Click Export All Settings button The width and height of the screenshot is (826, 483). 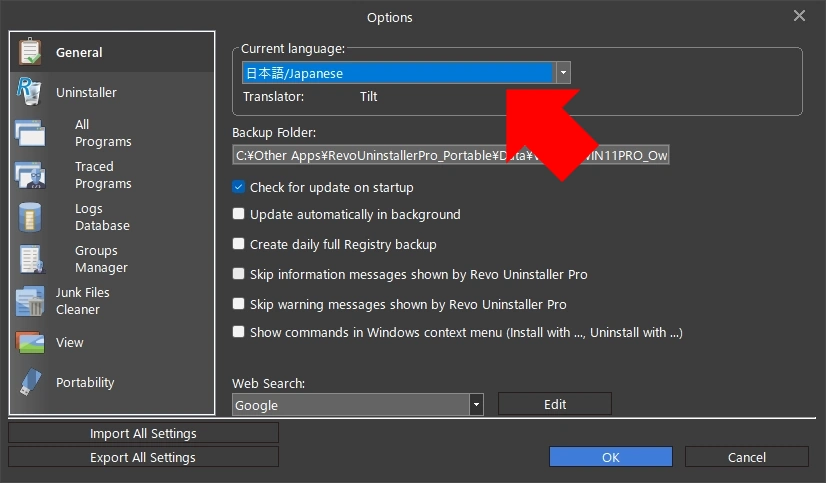(143, 457)
